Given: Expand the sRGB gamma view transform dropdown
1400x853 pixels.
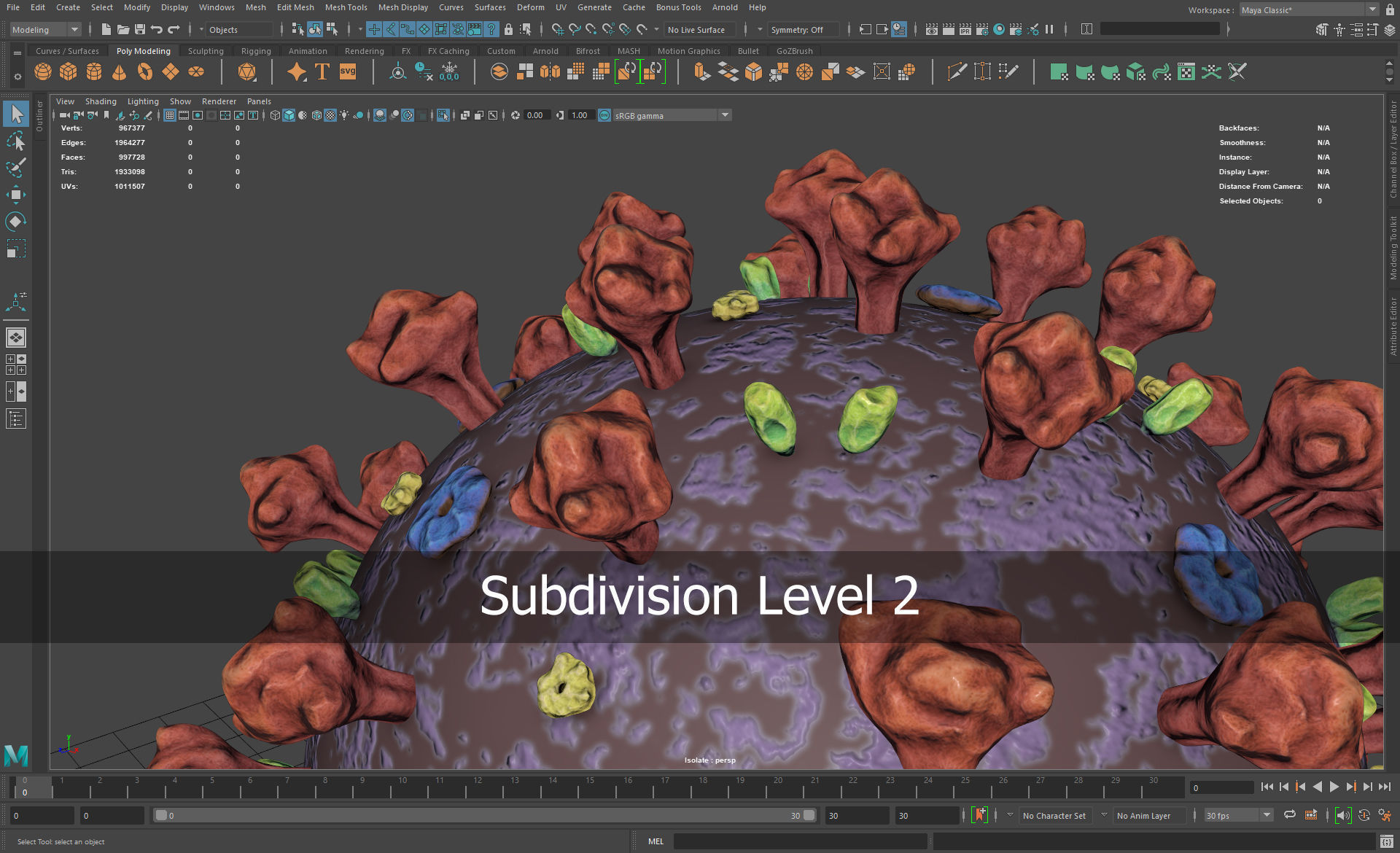Looking at the screenshot, I should pyautogui.click(x=725, y=115).
